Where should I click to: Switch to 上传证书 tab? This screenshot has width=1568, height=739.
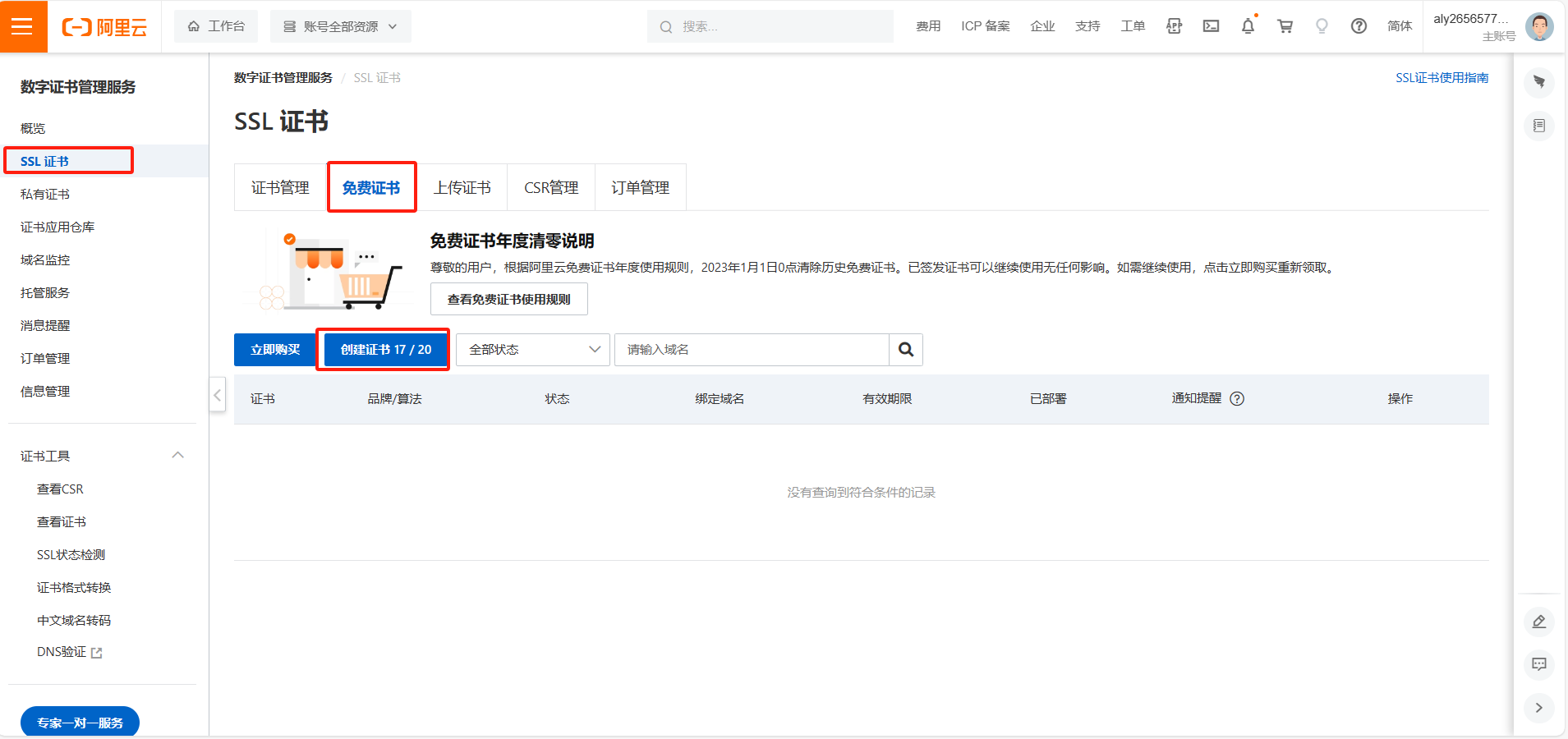pos(462,187)
